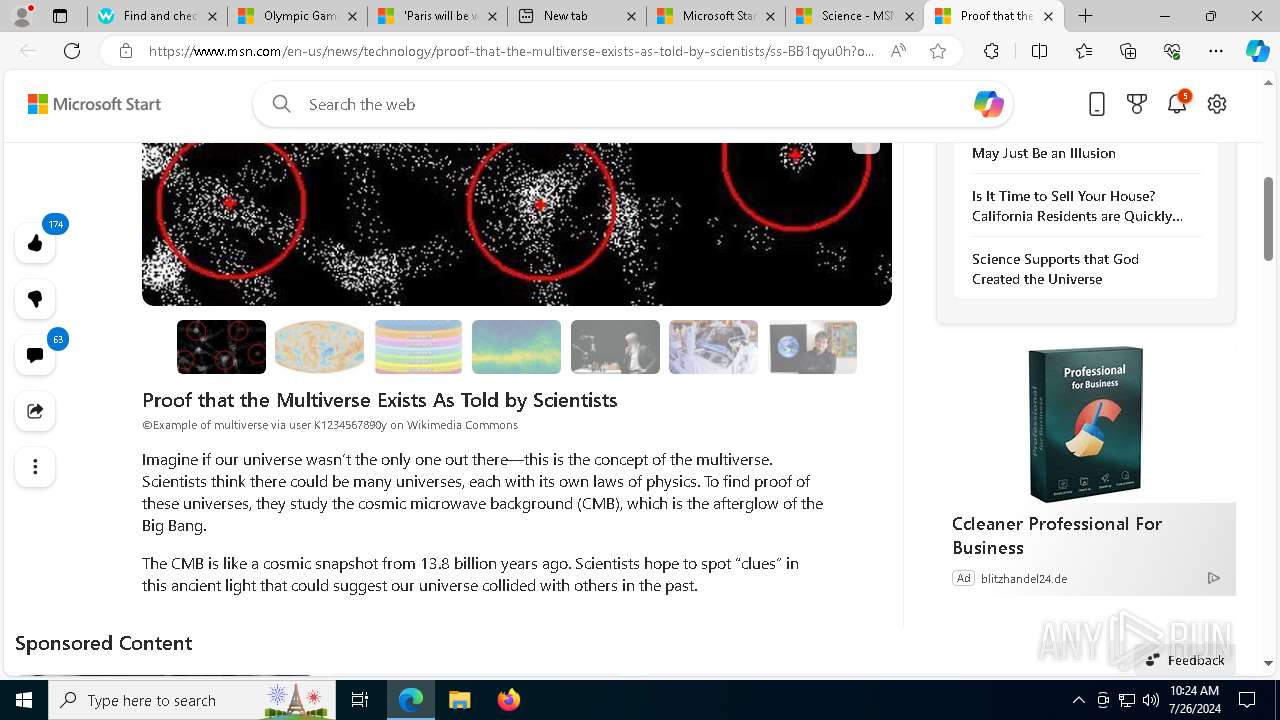This screenshot has width=1280, height=720.
Task: Click the '©Example of multiverse' image credit text
Action: (x=330, y=425)
